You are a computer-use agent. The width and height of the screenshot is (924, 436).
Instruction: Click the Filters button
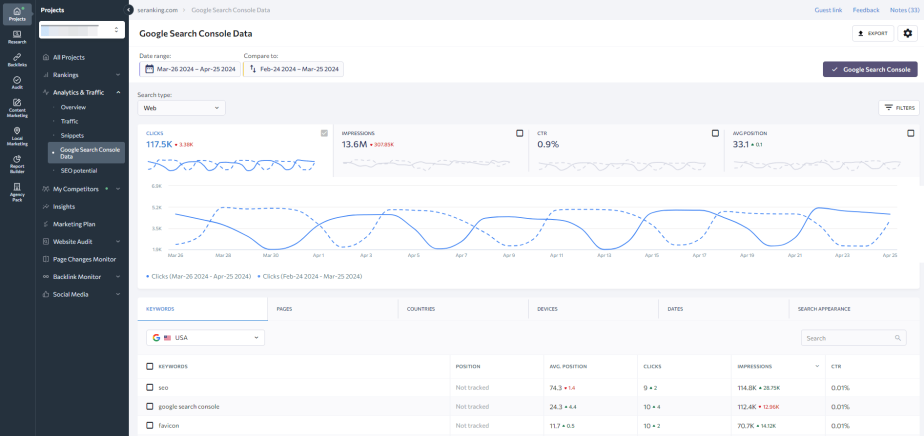point(899,107)
